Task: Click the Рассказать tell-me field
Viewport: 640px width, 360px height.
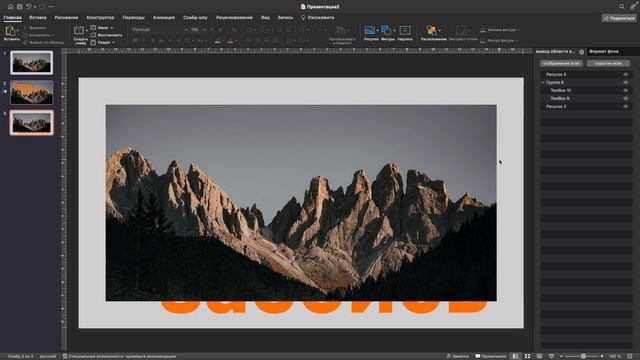Action: click(318, 18)
